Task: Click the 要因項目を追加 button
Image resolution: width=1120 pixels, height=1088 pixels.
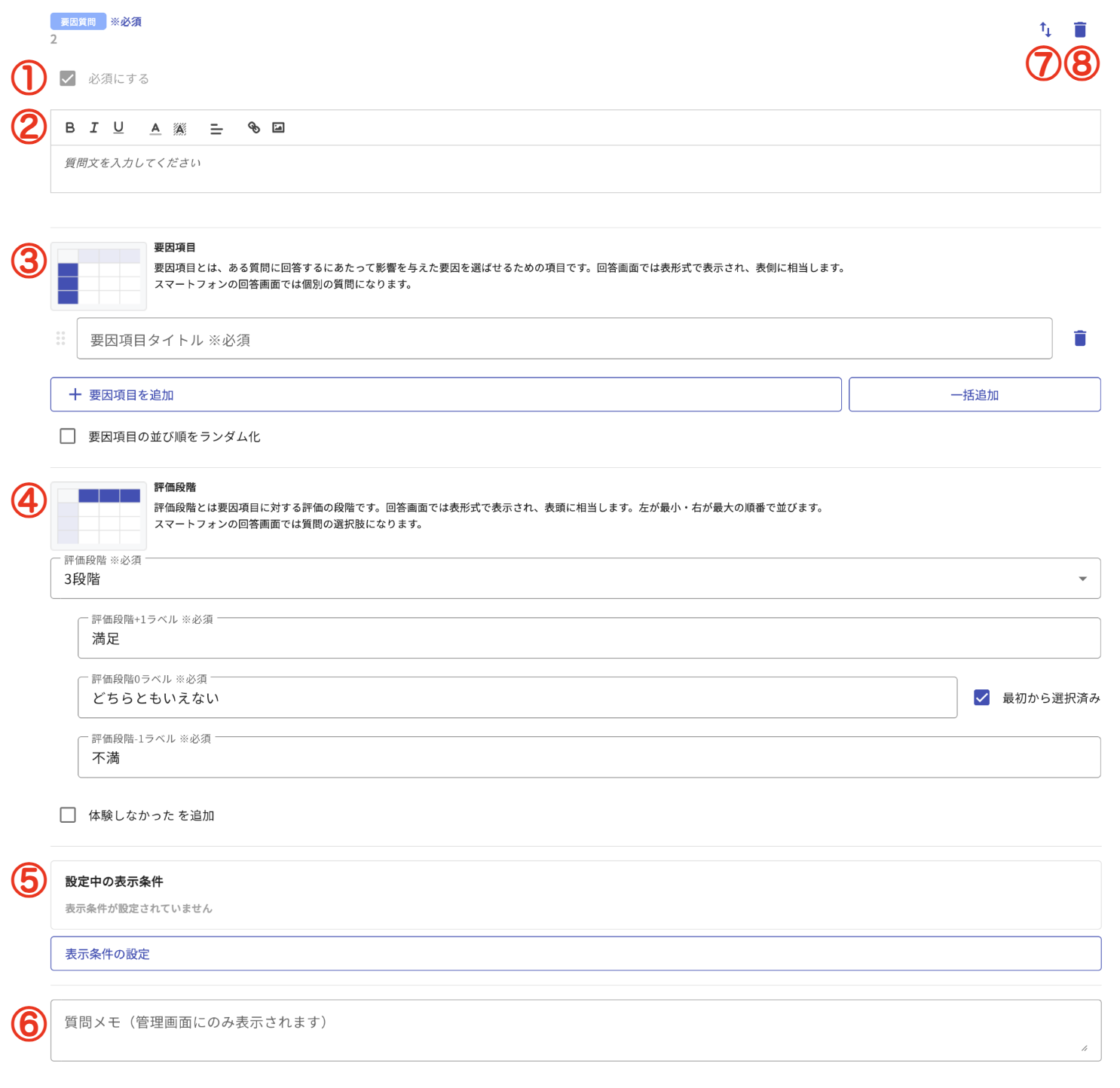Action: (445, 394)
